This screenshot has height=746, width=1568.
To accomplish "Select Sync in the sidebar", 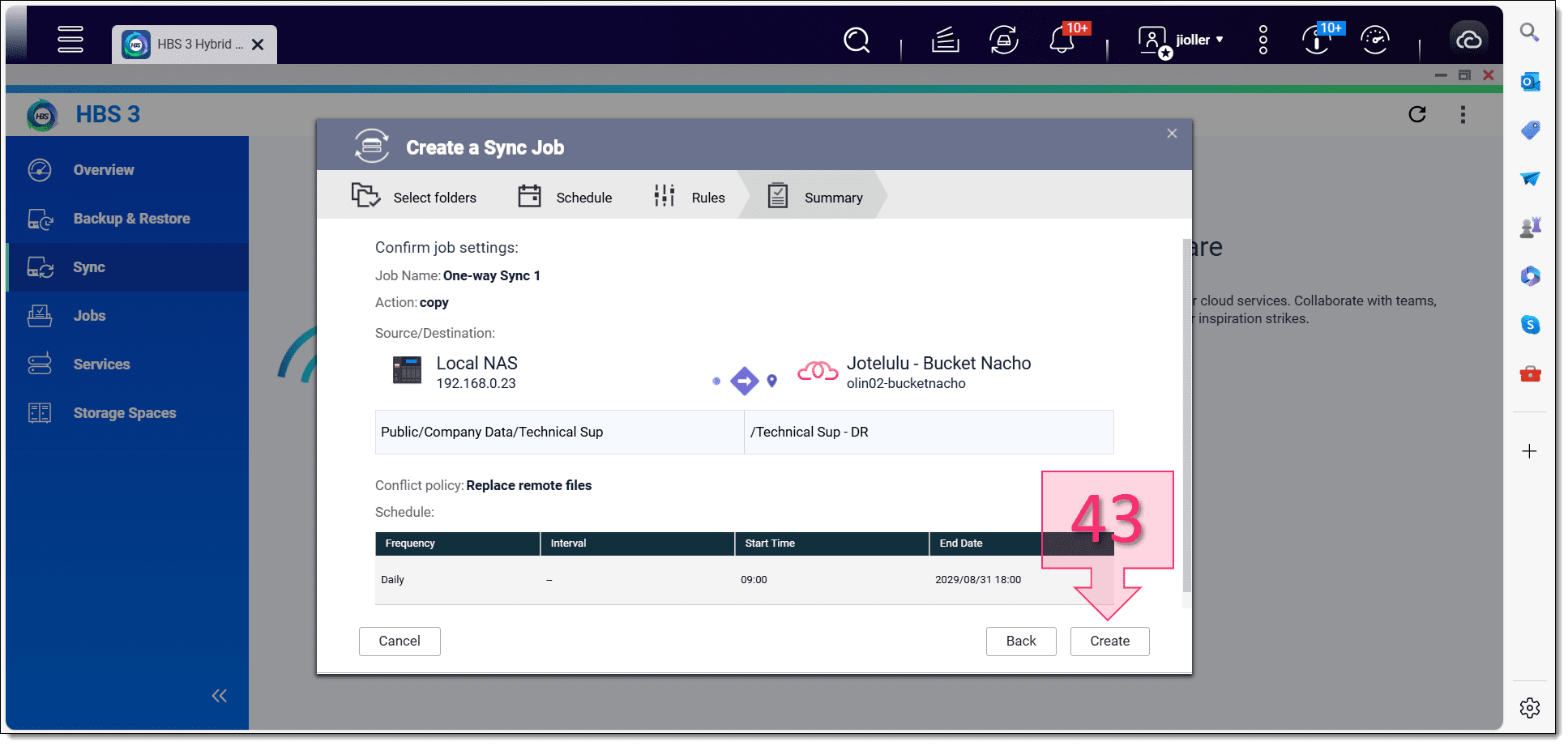I will [x=127, y=267].
